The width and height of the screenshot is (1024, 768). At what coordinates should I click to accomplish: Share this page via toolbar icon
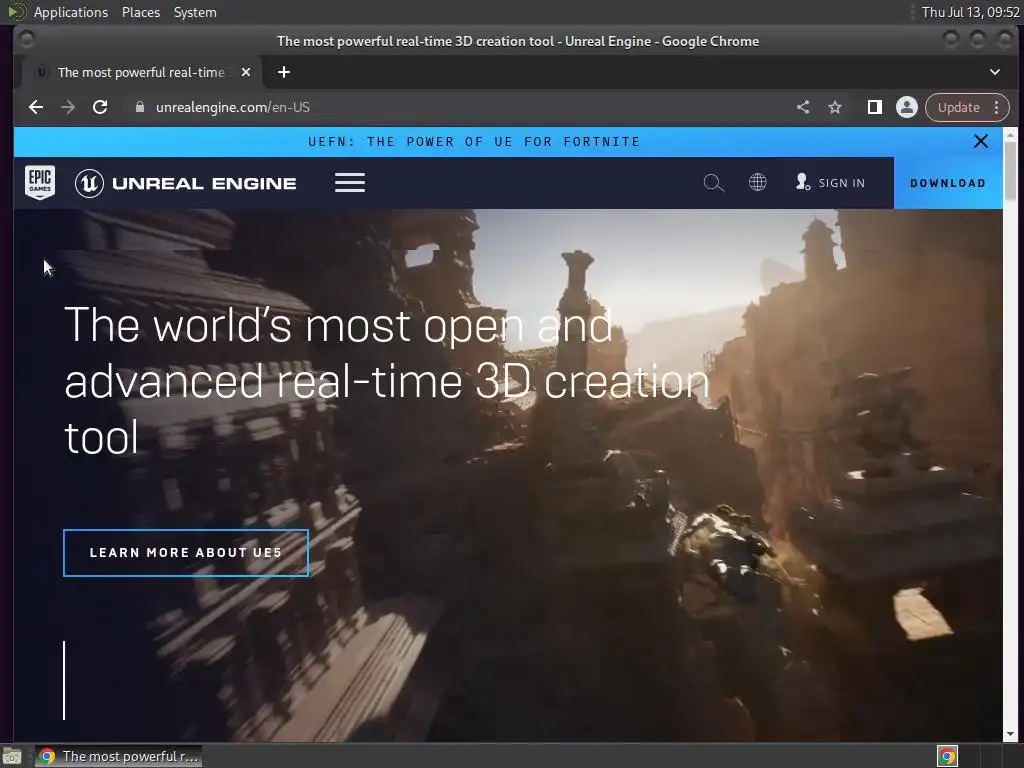(803, 107)
